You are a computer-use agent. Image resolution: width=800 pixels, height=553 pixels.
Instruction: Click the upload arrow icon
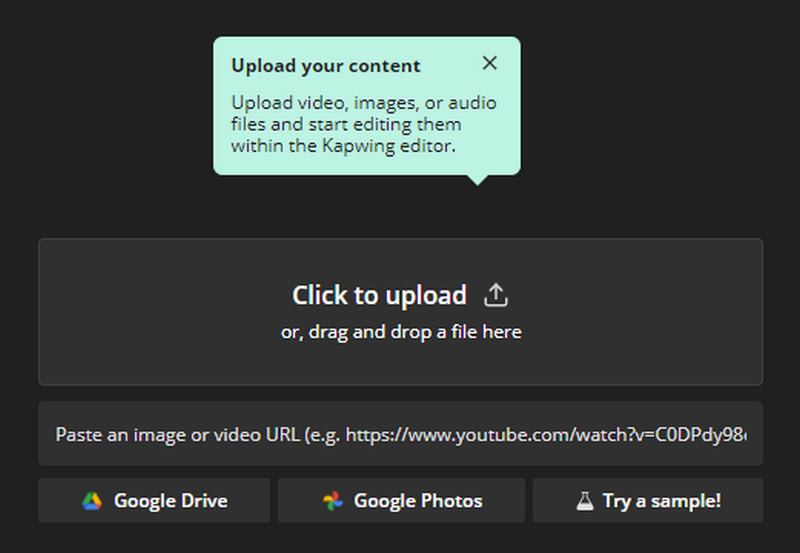495,295
